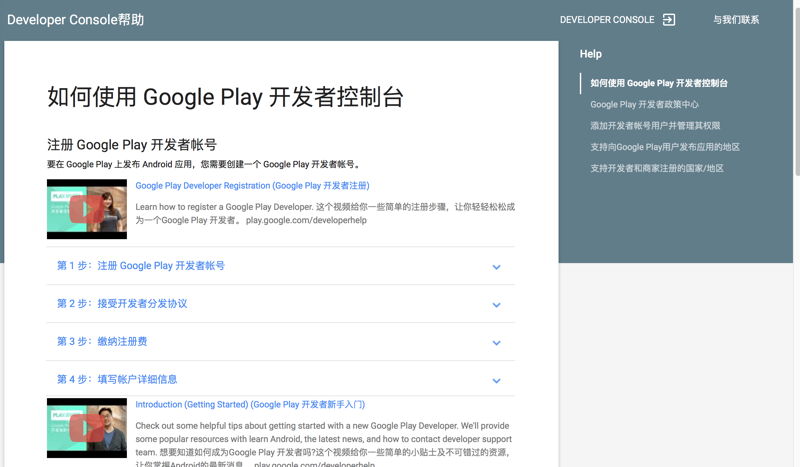
Task: Open 支持向Google Play用户发布应用的地区 sidebar item
Action: [665, 147]
